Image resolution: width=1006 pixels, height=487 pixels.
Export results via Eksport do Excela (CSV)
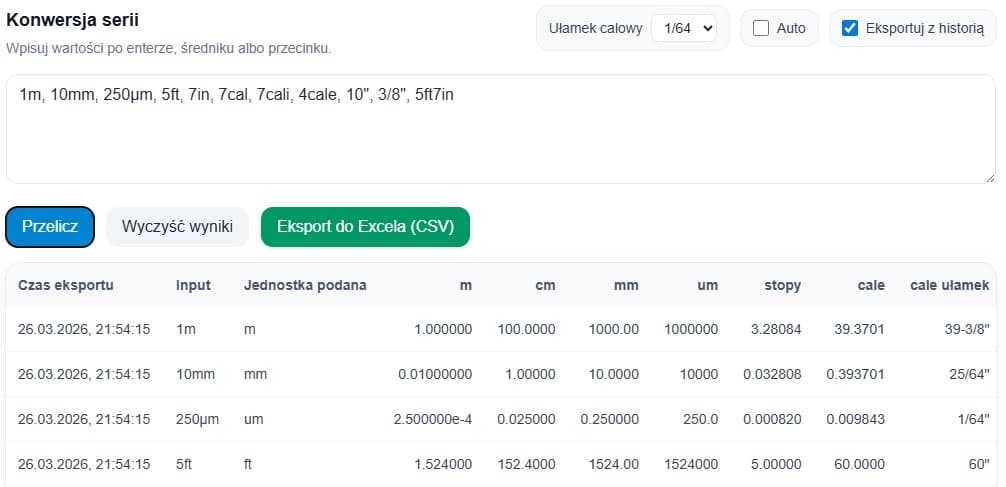(365, 226)
